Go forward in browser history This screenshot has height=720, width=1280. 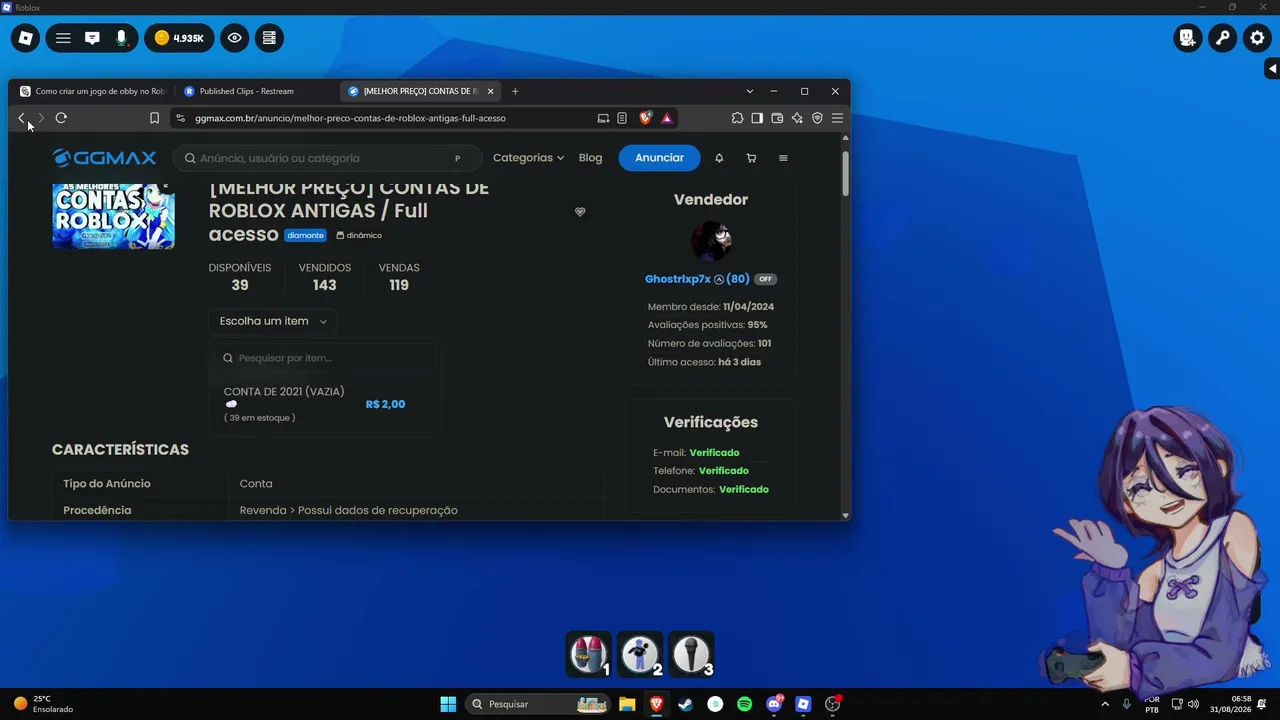40,118
